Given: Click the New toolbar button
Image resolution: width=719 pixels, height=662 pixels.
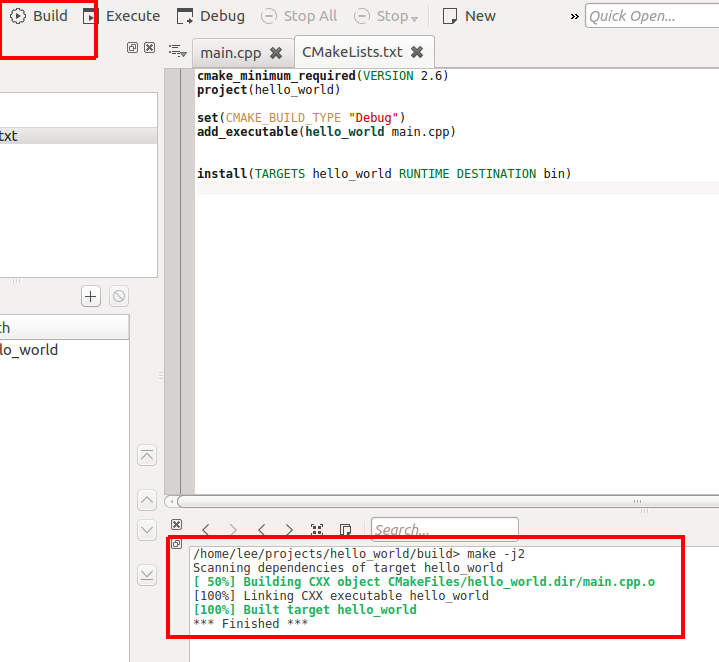Looking at the screenshot, I should (469, 16).
